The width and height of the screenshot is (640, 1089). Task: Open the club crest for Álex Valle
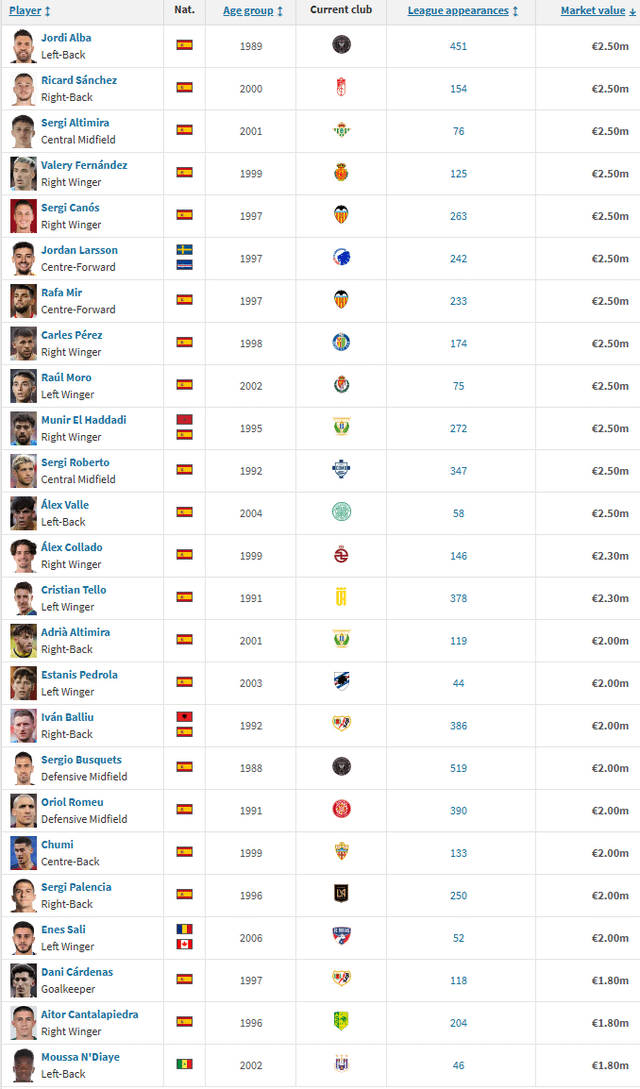(x=341, y=513)
